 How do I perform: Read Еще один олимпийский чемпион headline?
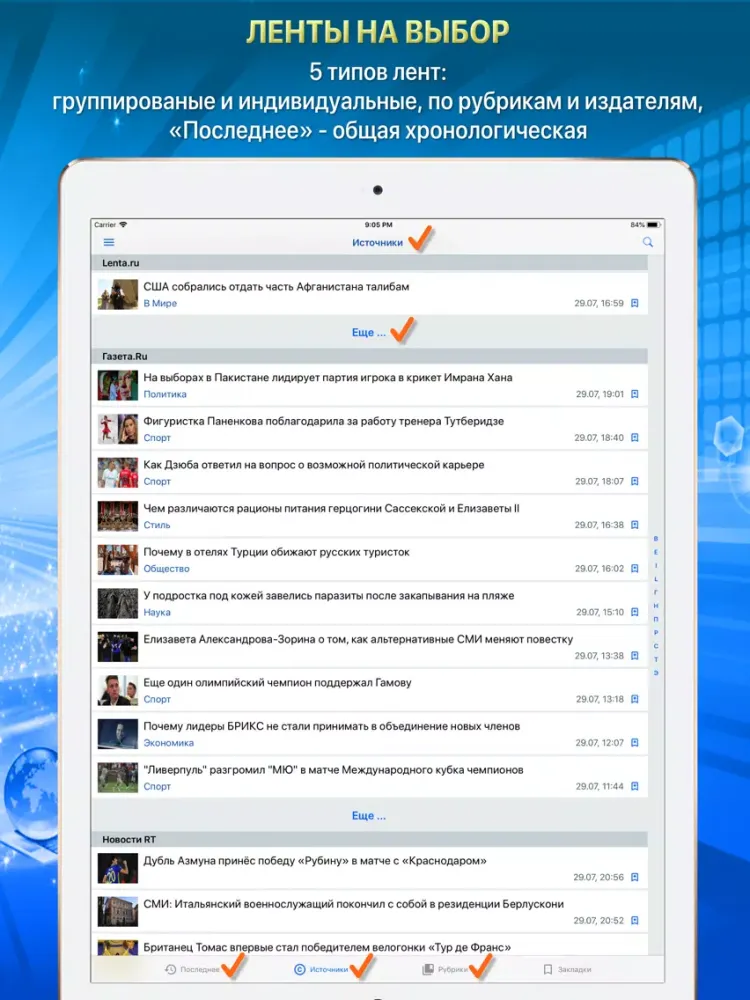click(277, 682)
